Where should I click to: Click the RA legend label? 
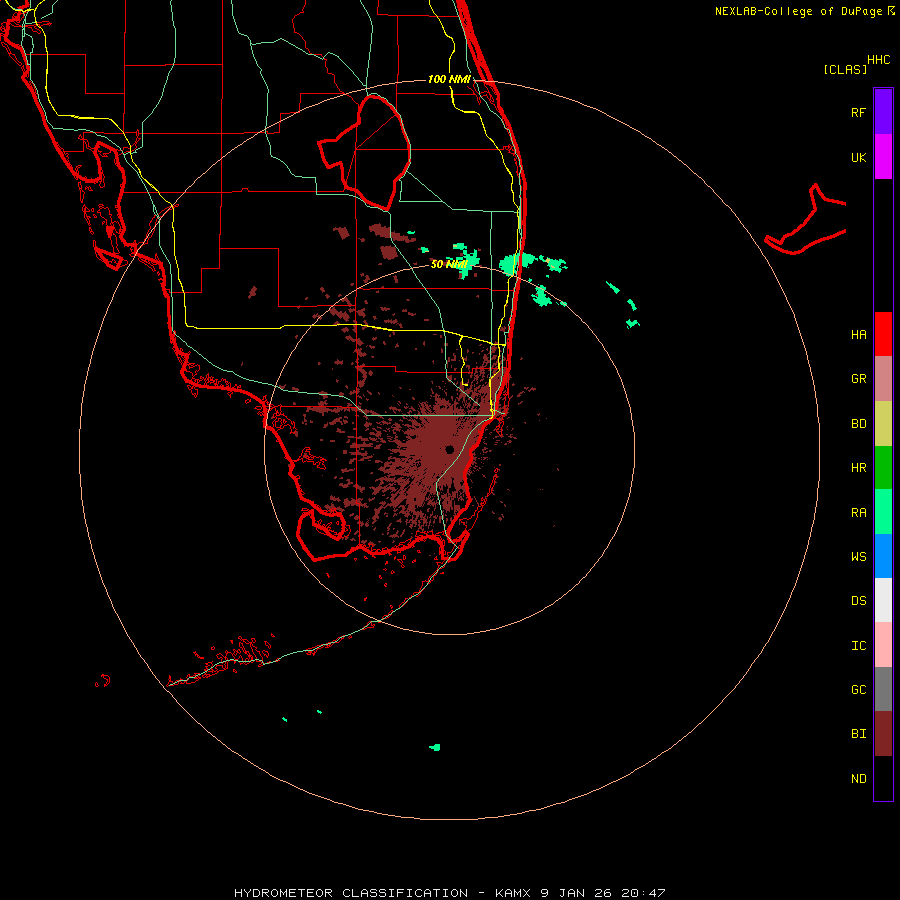point(858,513)
